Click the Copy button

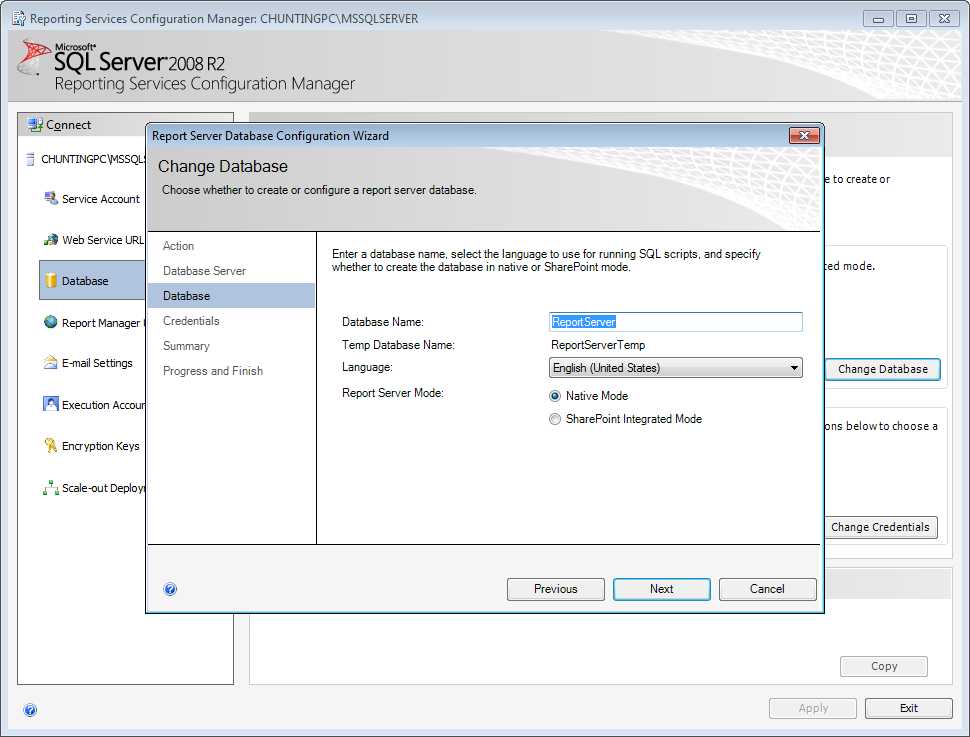(884, 666)
